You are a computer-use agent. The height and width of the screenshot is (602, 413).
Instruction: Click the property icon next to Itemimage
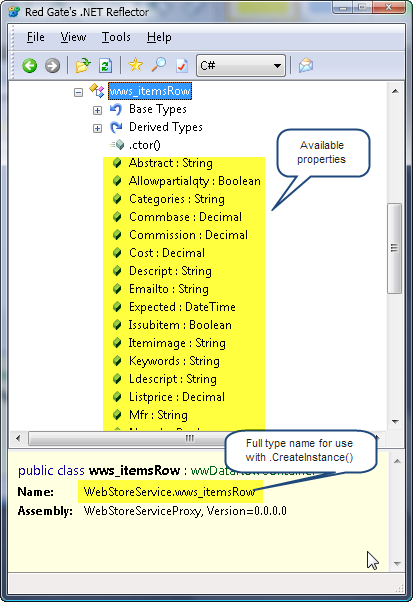point(117,343)
